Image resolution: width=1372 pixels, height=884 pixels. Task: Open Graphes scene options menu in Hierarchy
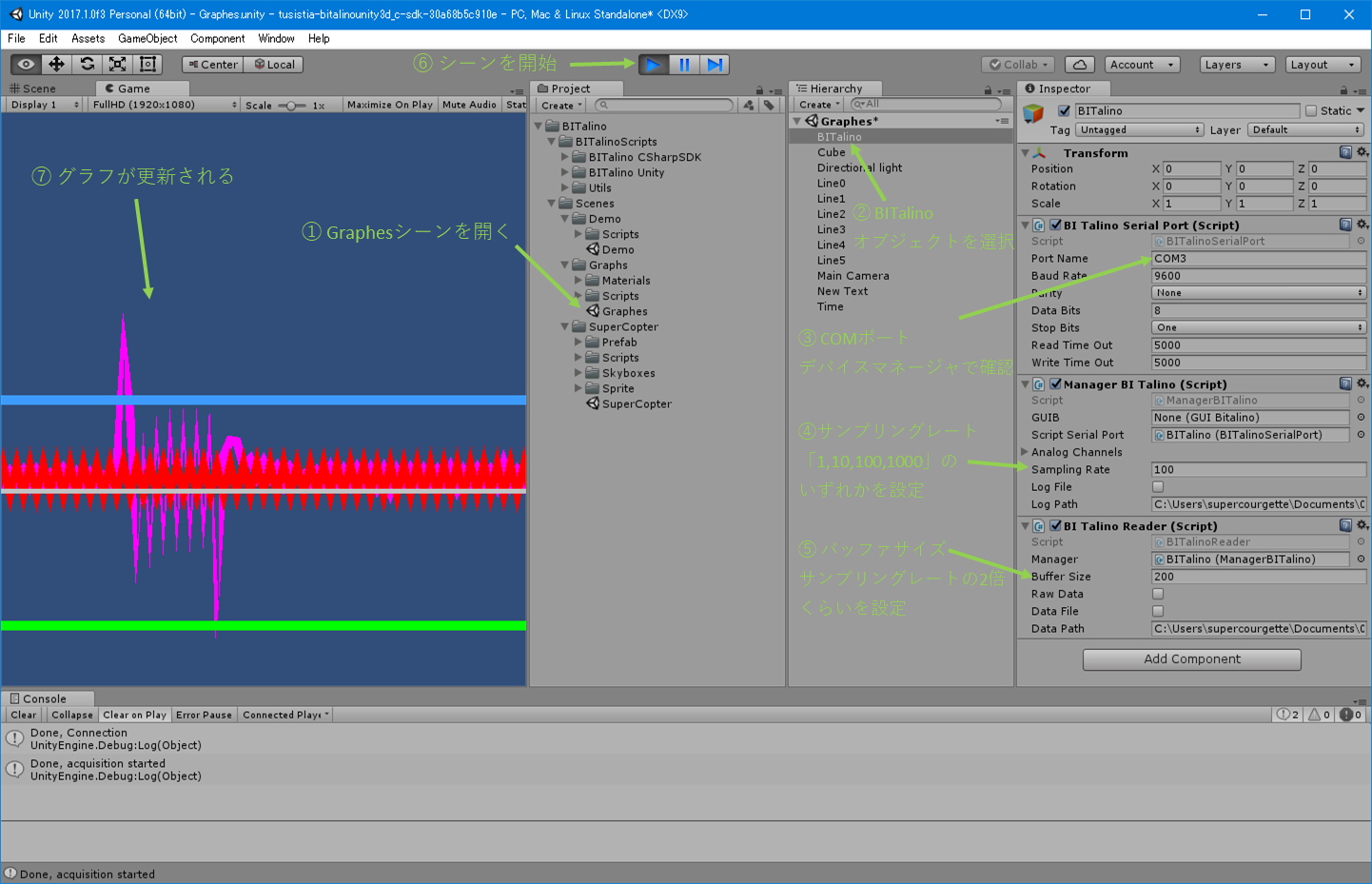click(x=1002, y=122)
